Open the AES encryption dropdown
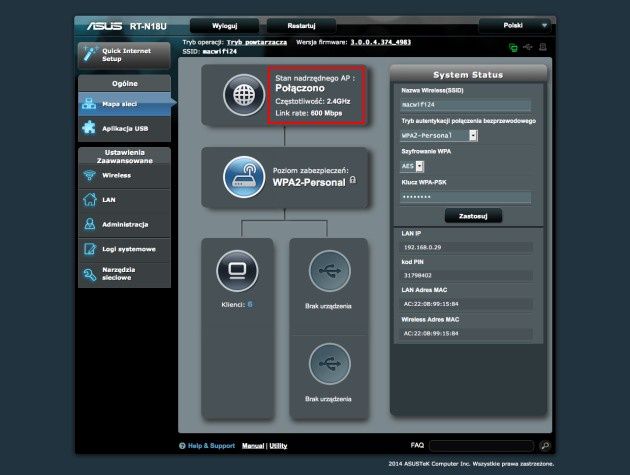Image resolution: width=630 pixels, height=475 pixels. [412, 166]
